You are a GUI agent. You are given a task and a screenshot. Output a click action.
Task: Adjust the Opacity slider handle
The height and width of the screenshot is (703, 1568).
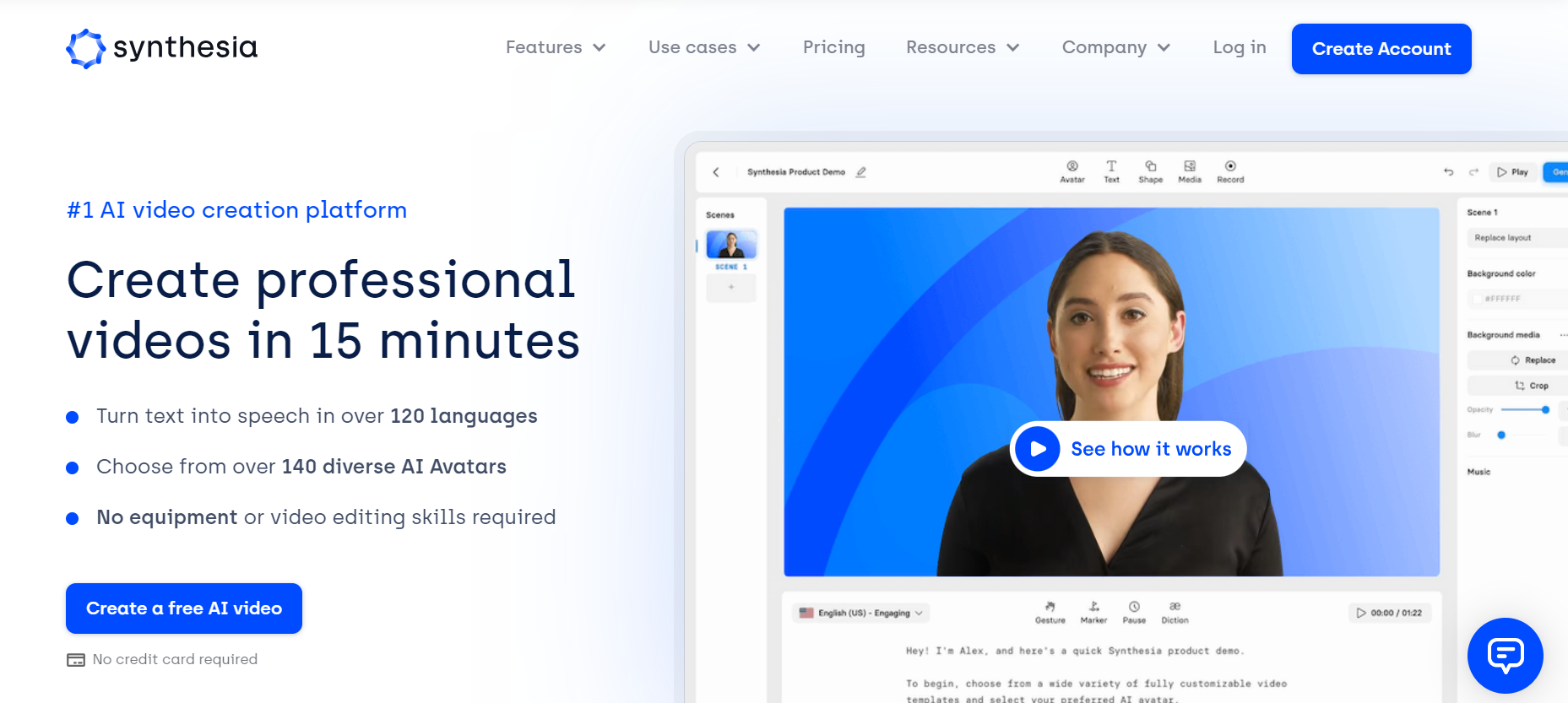tap(1545, 410)
